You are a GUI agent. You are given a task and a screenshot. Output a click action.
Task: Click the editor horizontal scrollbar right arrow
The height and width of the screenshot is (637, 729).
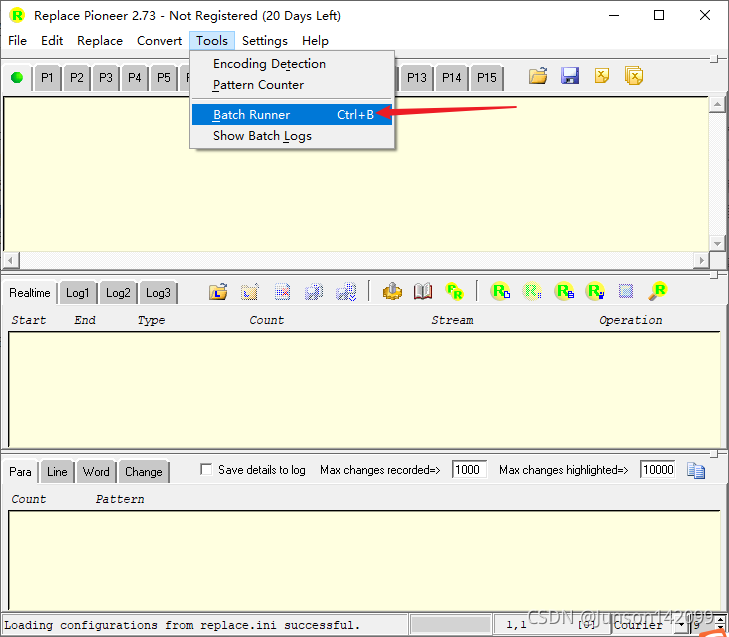pos(701,260)
